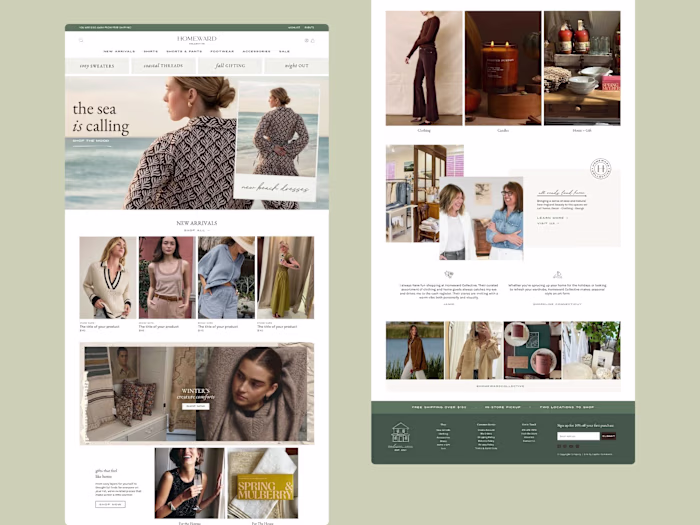The height and width of the screenshot is (525, 700).
Task: Open the Spring & Mulberry product image
Action: click(x=262, y=483)
